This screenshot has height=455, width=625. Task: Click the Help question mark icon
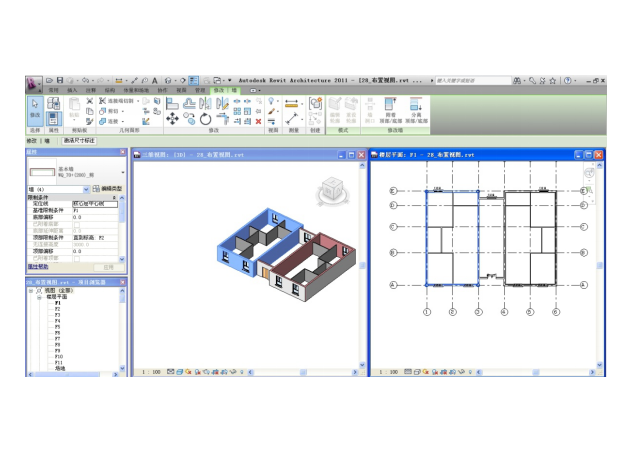[568, 79]
